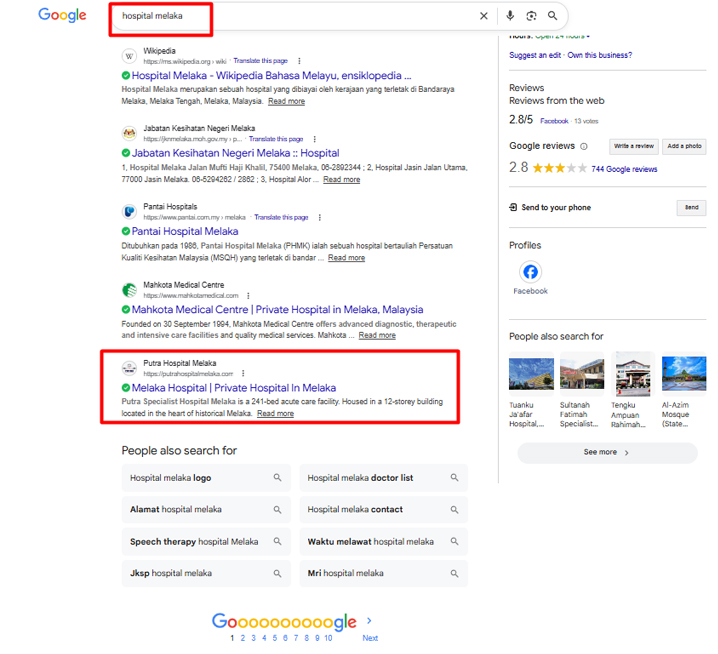The height and width of the screenshot is (654, 718).
Task: Open more options for Wikipedia result
Action: click(299, 61)
